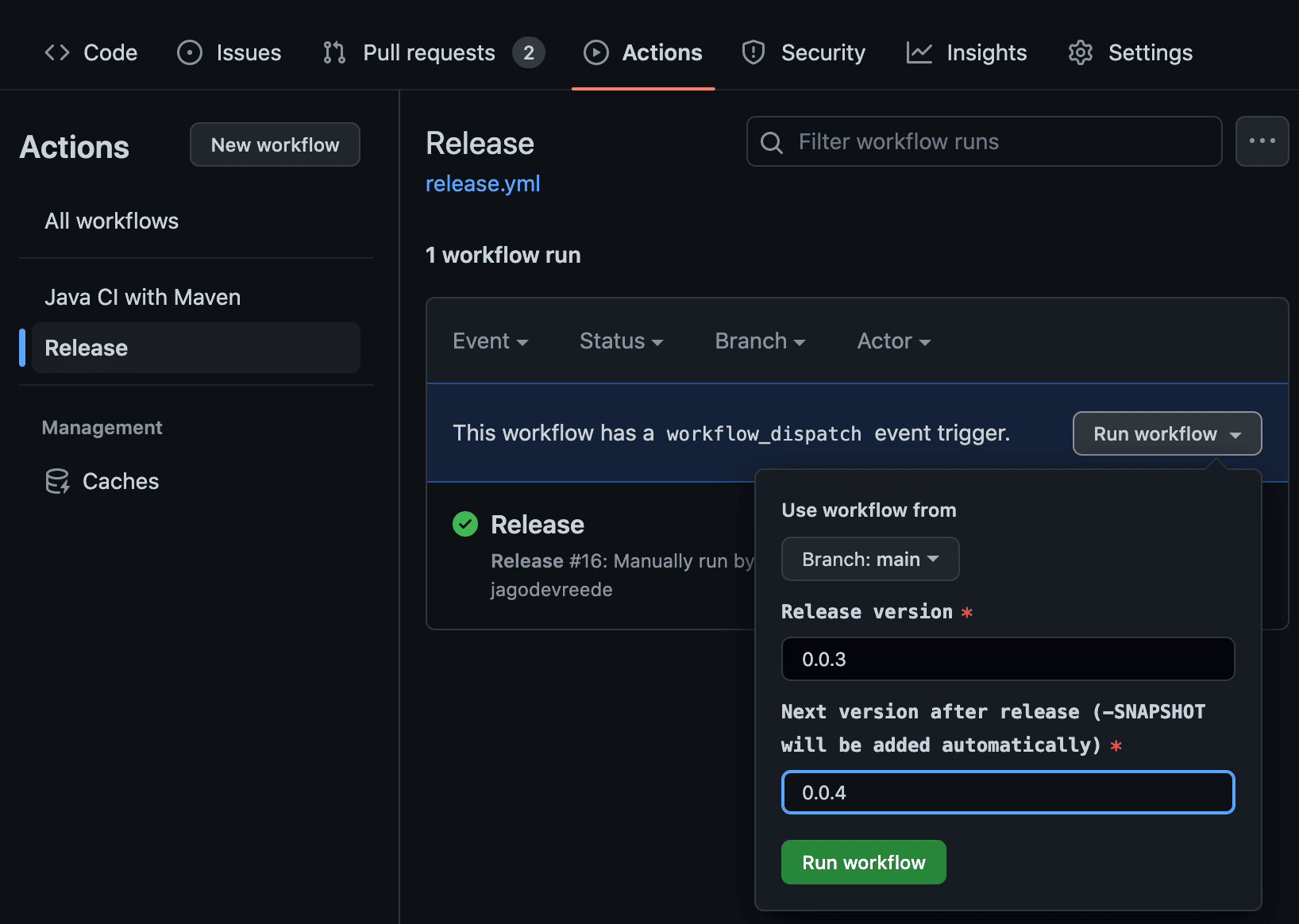Click the magnifier icon in the filter field

771,142
